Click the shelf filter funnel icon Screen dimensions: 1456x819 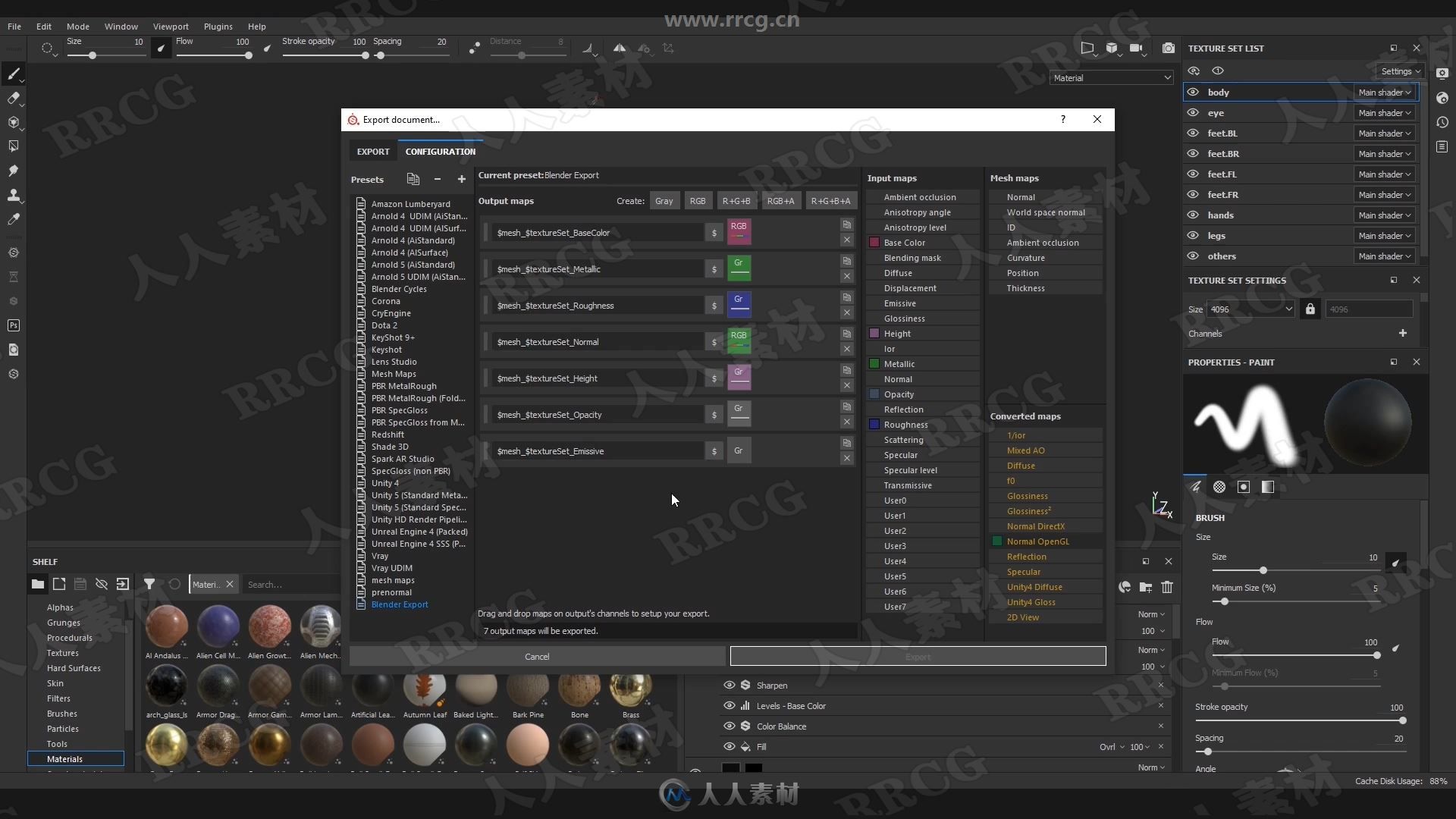point(149,584)
